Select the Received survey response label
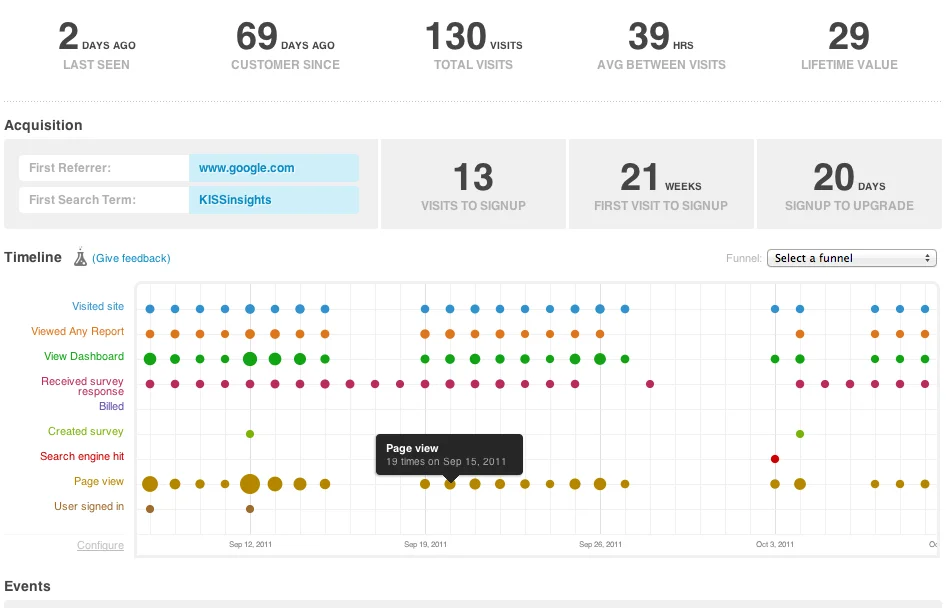 (82, 386)
